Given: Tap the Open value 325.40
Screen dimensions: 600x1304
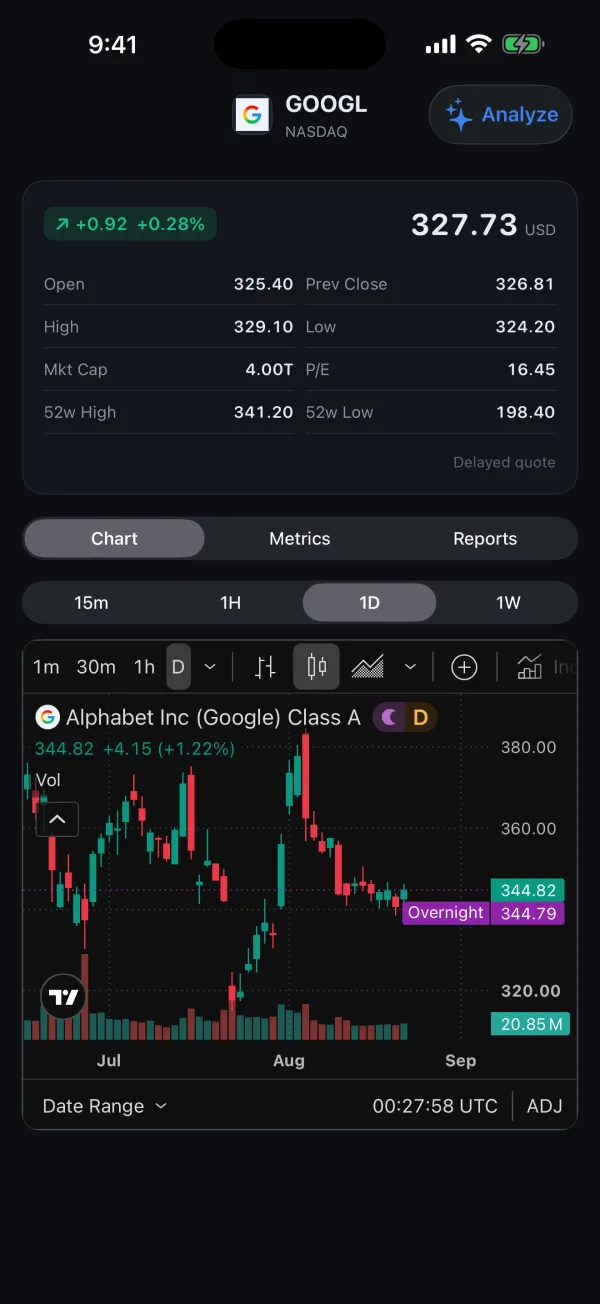Looking at the screenshot, I should 263,284.
